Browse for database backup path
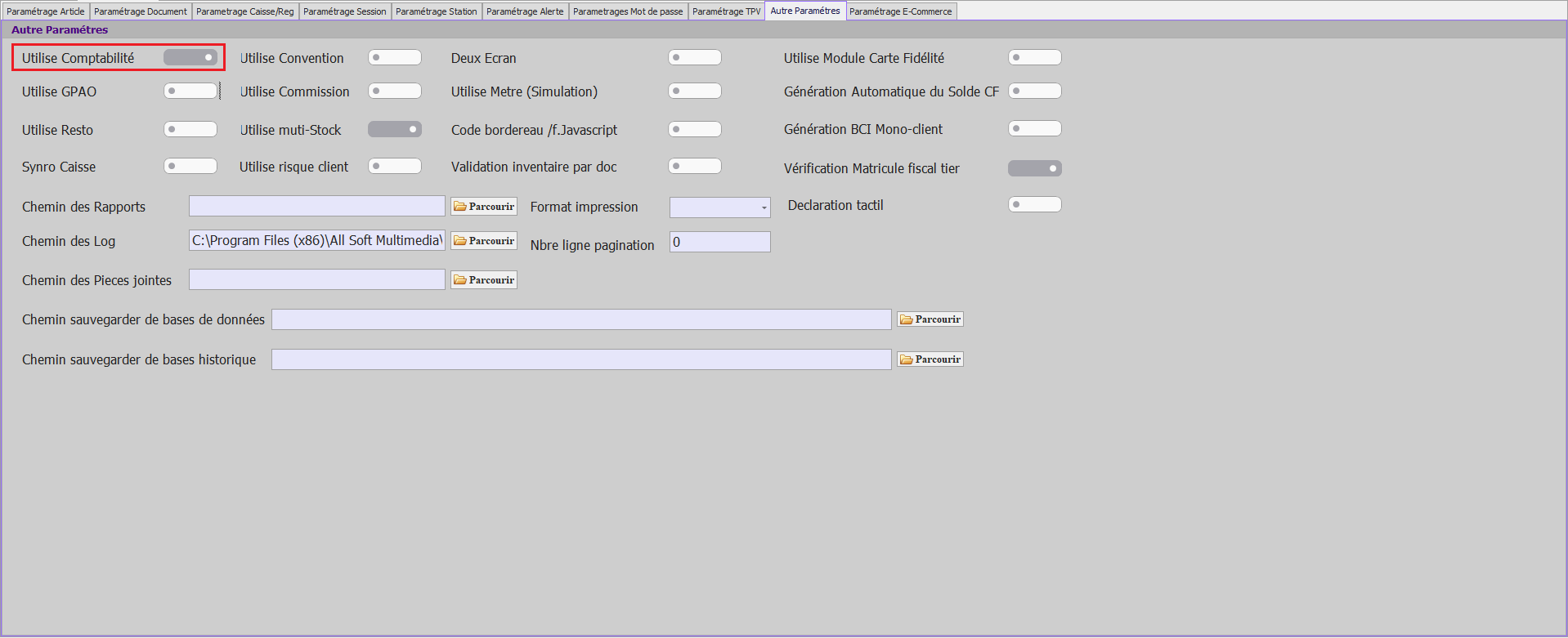The image size is (1568, 638). click(x=930, y=319)
